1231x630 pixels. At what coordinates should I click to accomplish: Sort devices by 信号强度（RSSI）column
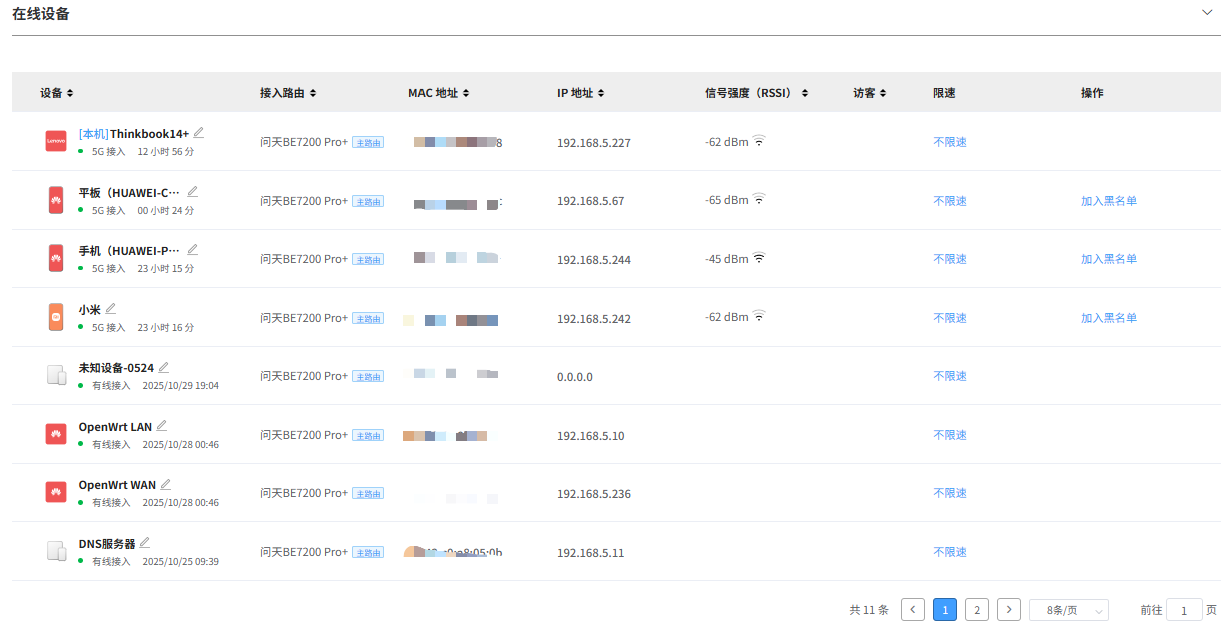click(x=753, y=92)
